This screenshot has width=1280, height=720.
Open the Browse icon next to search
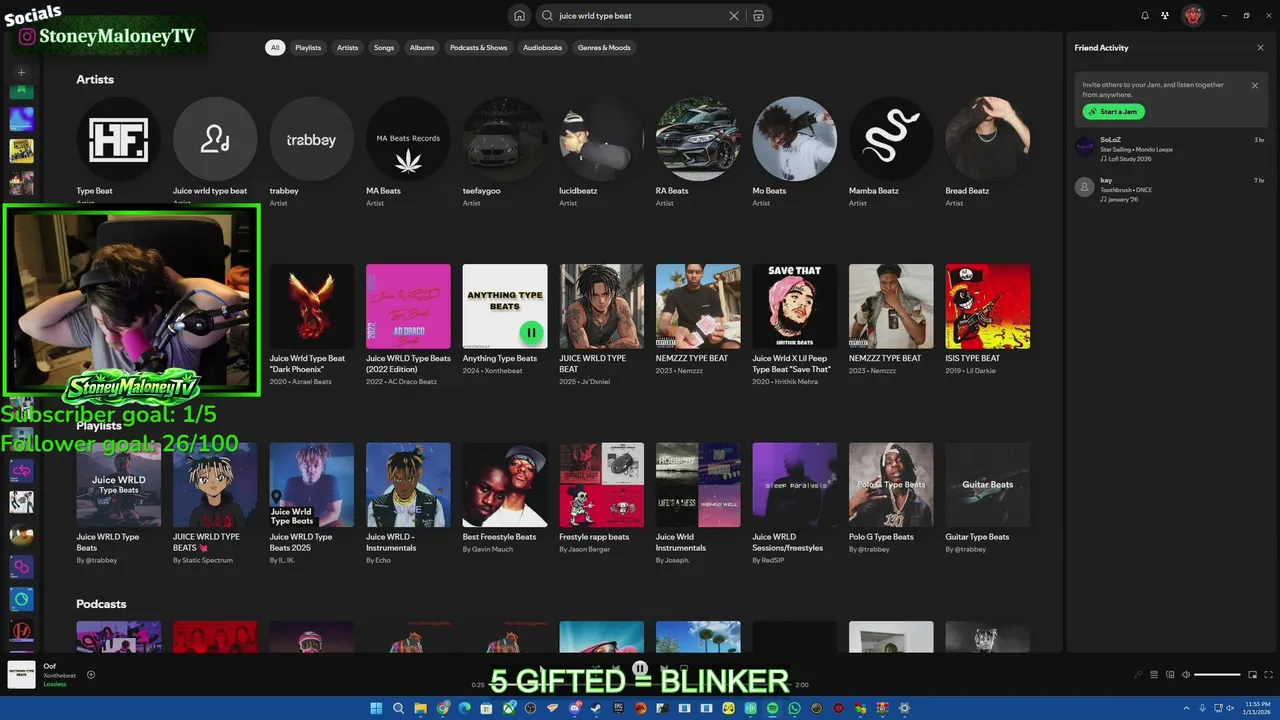(758, 16)
